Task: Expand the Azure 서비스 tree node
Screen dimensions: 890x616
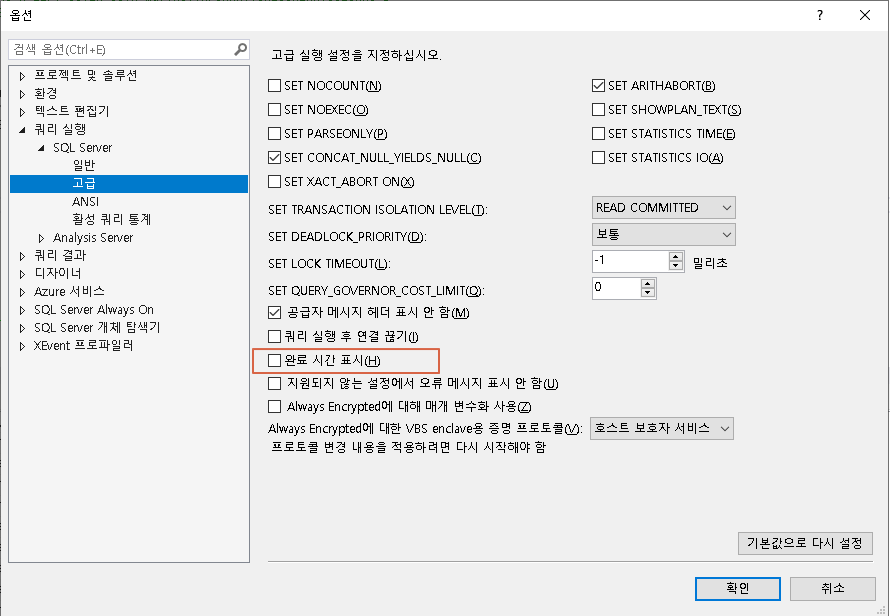Action: tap(23, 292)
